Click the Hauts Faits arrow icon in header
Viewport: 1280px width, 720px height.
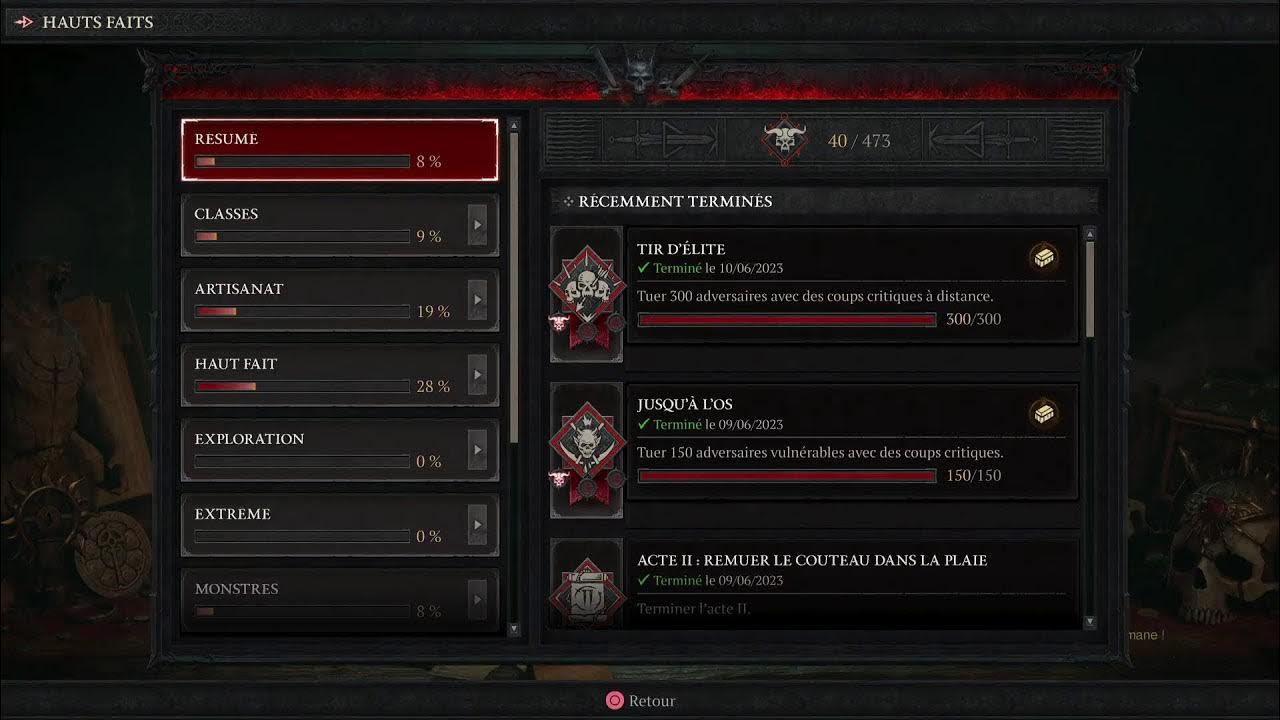pyautogui.click(x=25, y=22)
